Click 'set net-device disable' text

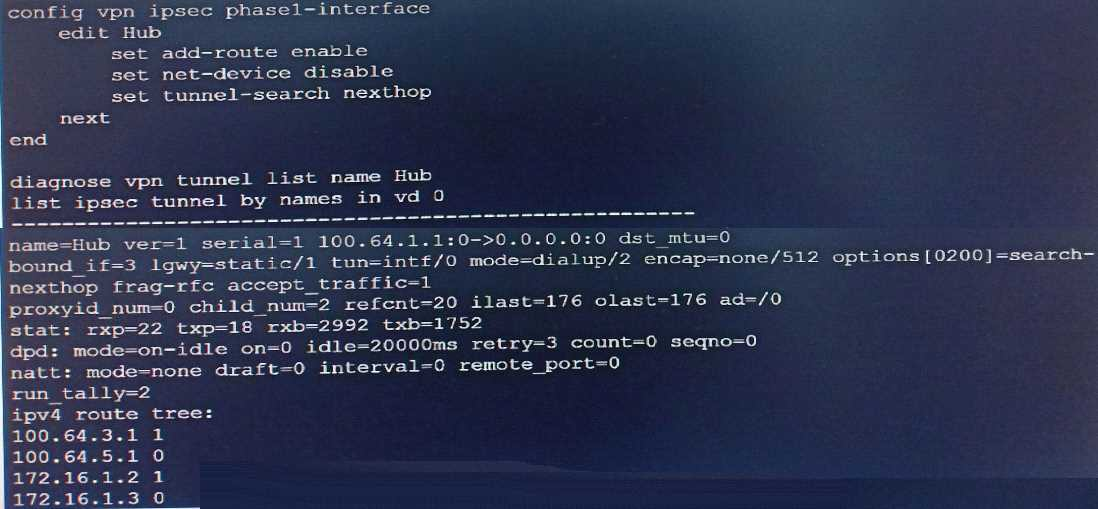[x=252, y=73]
